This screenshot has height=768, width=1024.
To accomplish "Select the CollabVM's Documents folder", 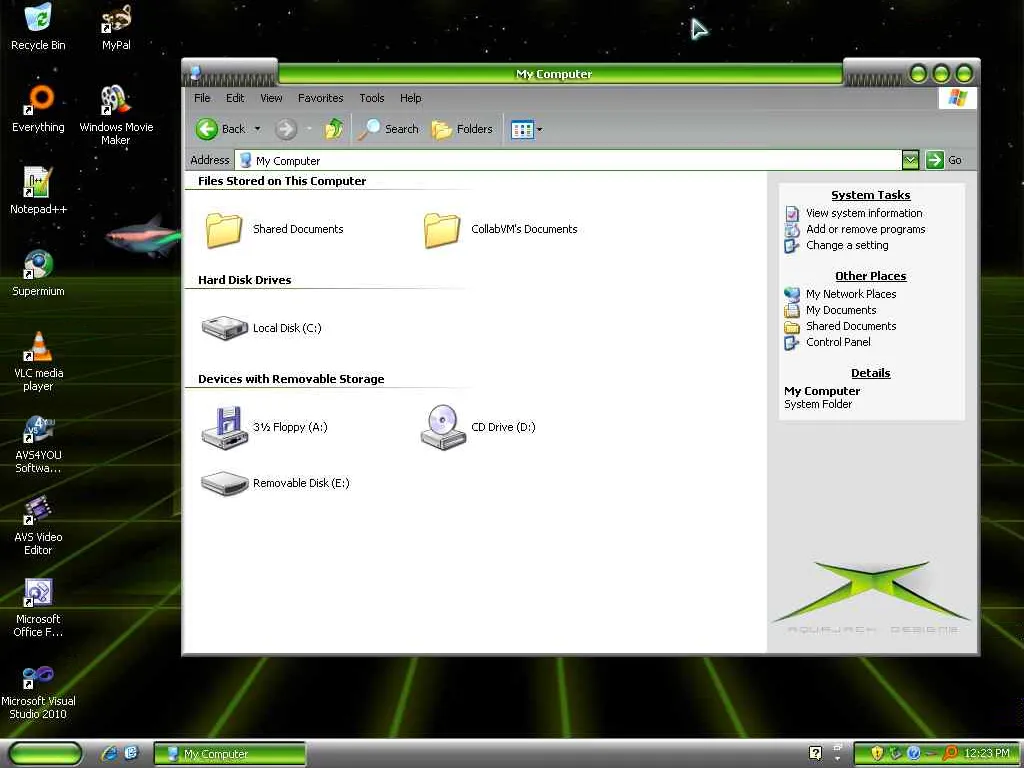I will click(500, 230).
